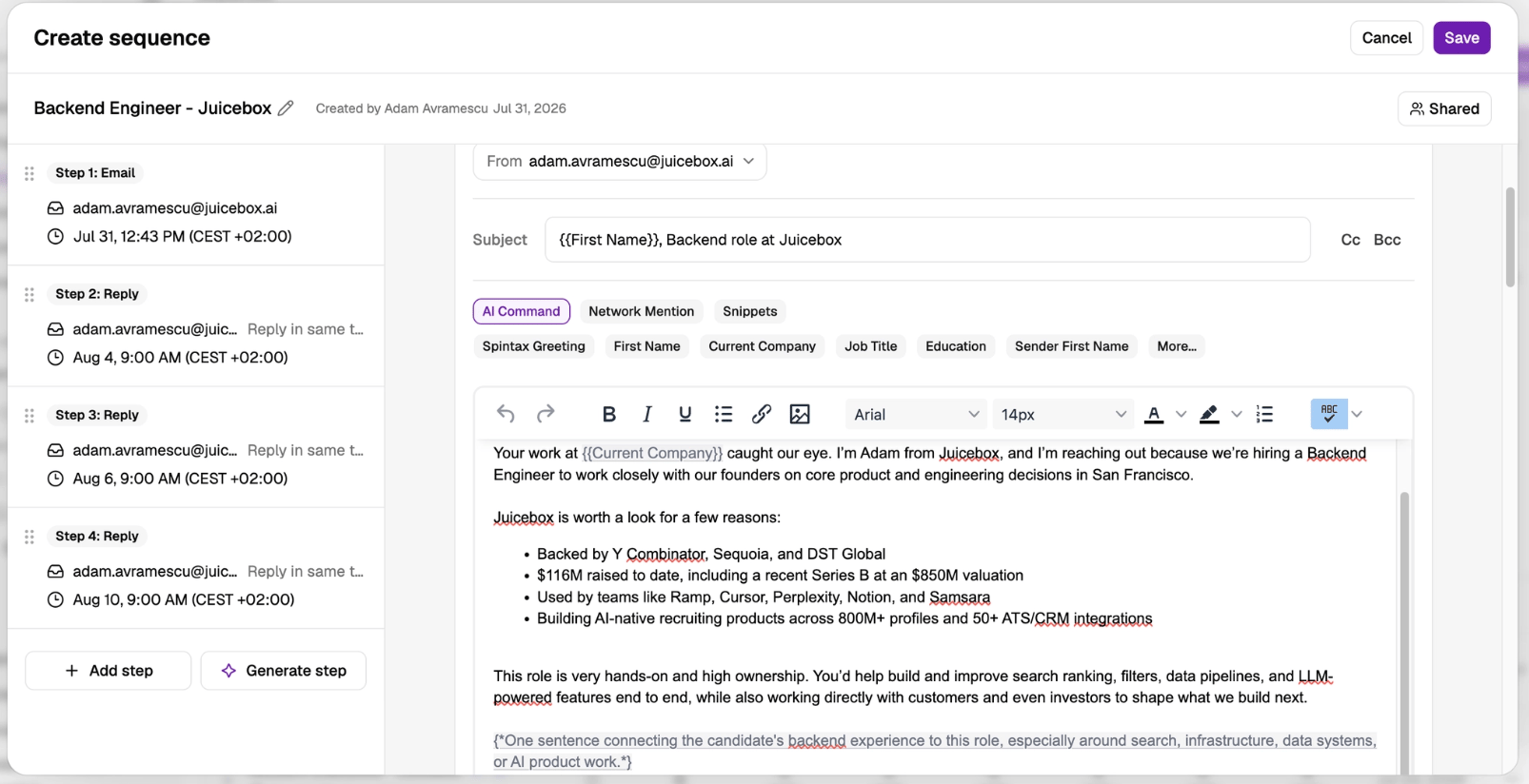Click the Step 4 mailbox icon
Viewport: 1529px width, 784px height.
(55, 572)
